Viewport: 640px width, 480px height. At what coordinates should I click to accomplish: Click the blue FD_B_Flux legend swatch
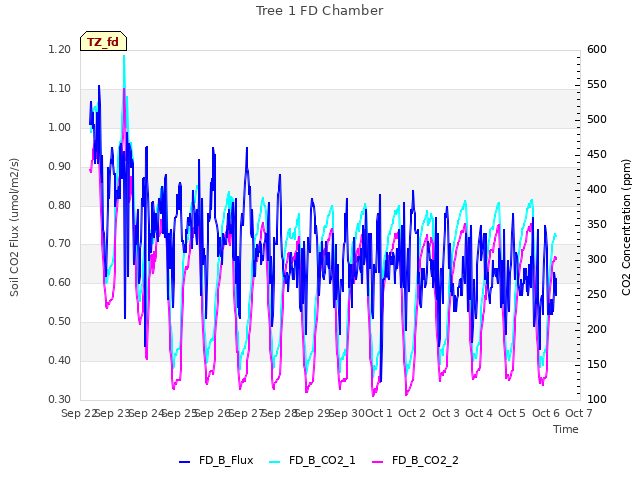coord(184,462)
